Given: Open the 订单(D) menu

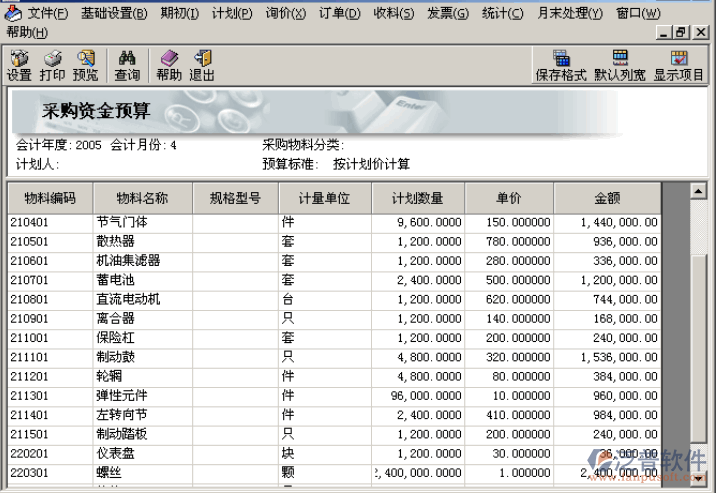Looking at the screenshot, I should click(340, 13).
